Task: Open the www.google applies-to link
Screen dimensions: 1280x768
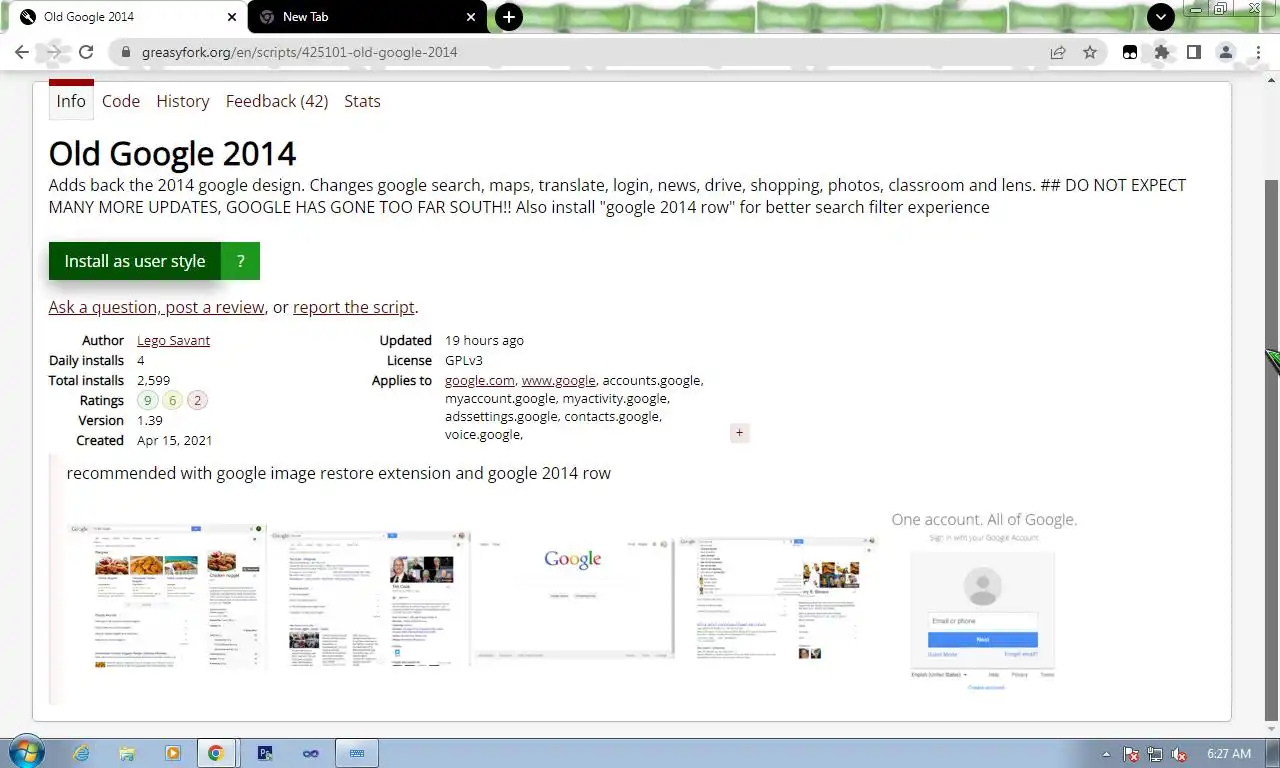Action: click(x=558, y=380)
